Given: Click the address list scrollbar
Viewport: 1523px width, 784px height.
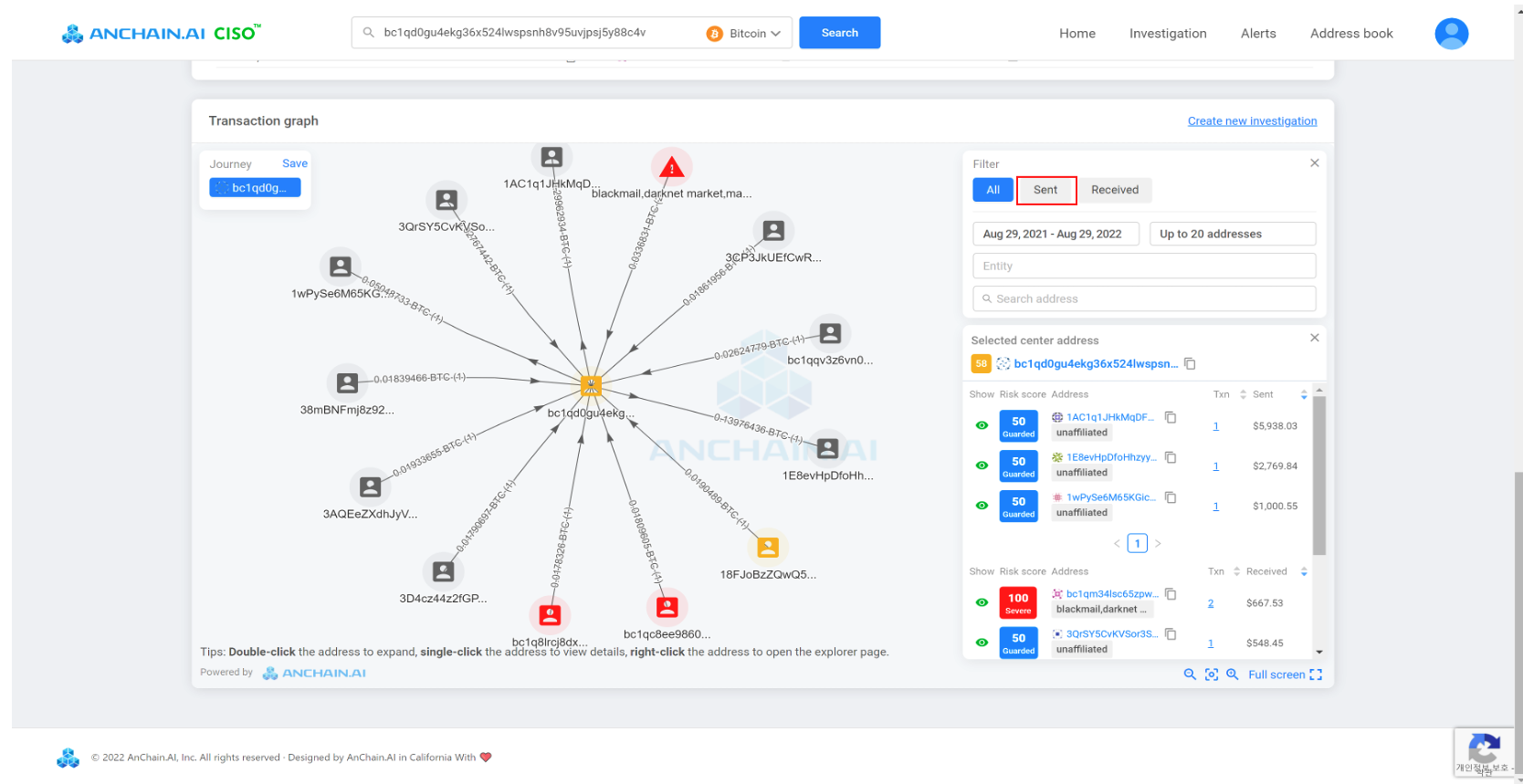Looking at the screenshot, I should pyautogui.click(x=1319, y=476).
